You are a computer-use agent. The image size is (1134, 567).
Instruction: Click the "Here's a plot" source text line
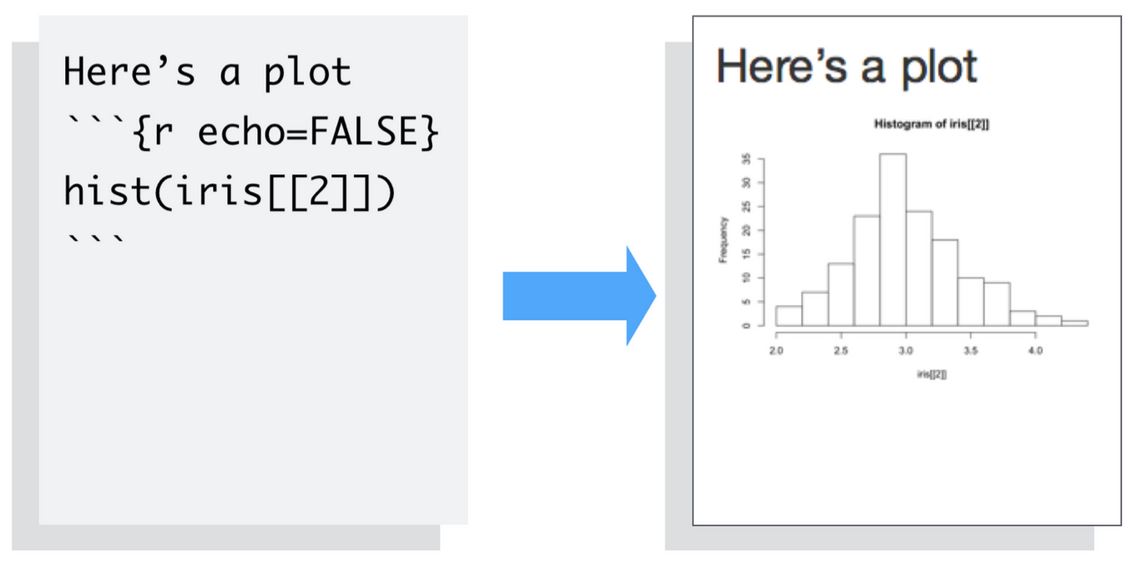coord(208,72)
